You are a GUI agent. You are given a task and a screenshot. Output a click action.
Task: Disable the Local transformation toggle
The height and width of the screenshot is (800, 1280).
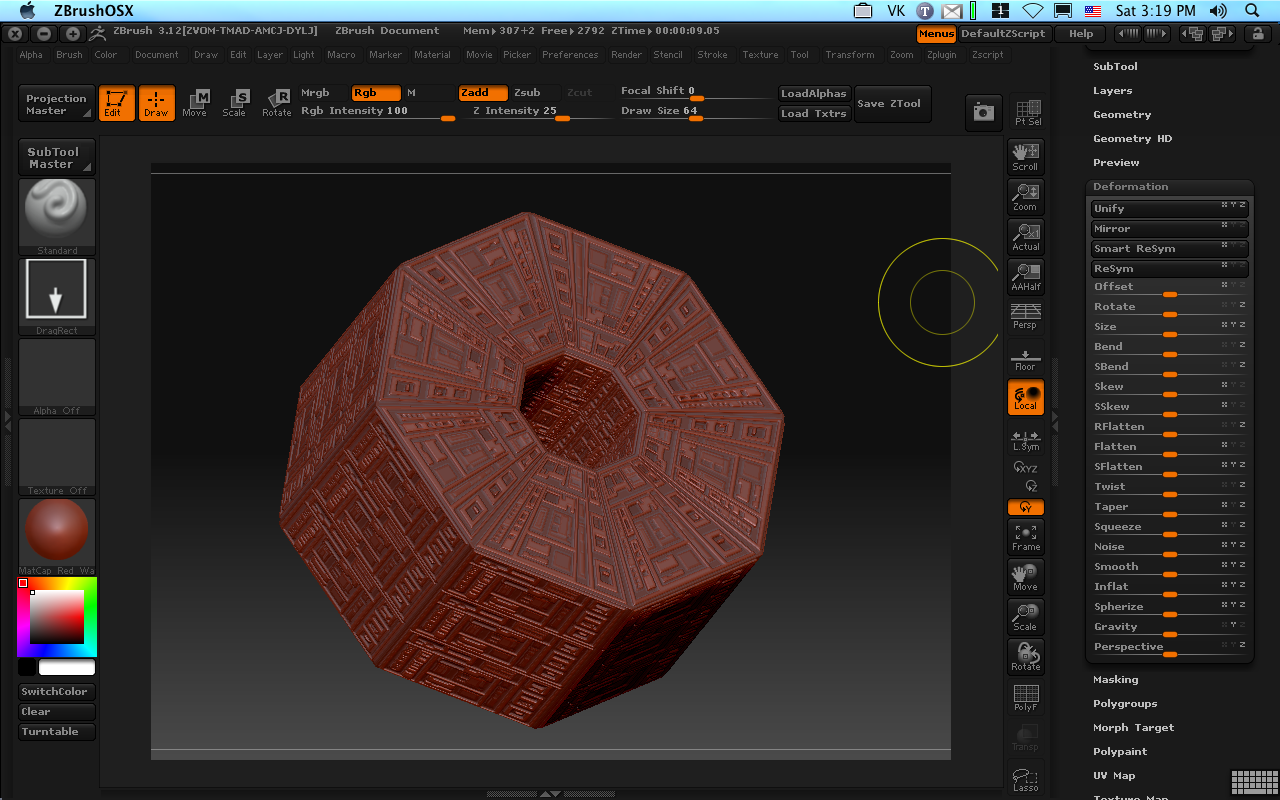pyautogui.click(x=1025, y=397)
